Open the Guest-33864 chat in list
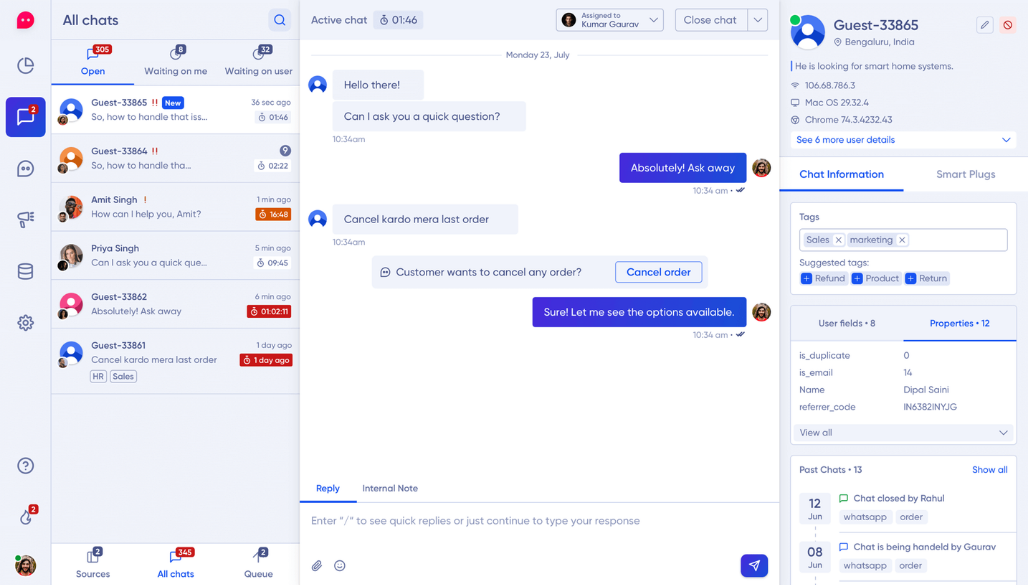 point(176,159)
